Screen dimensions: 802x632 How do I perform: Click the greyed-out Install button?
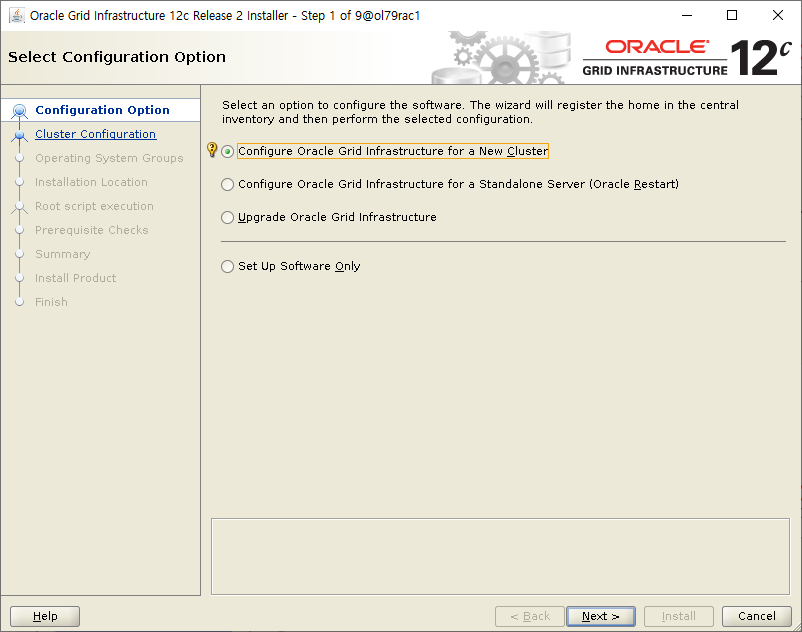point(679,616)
